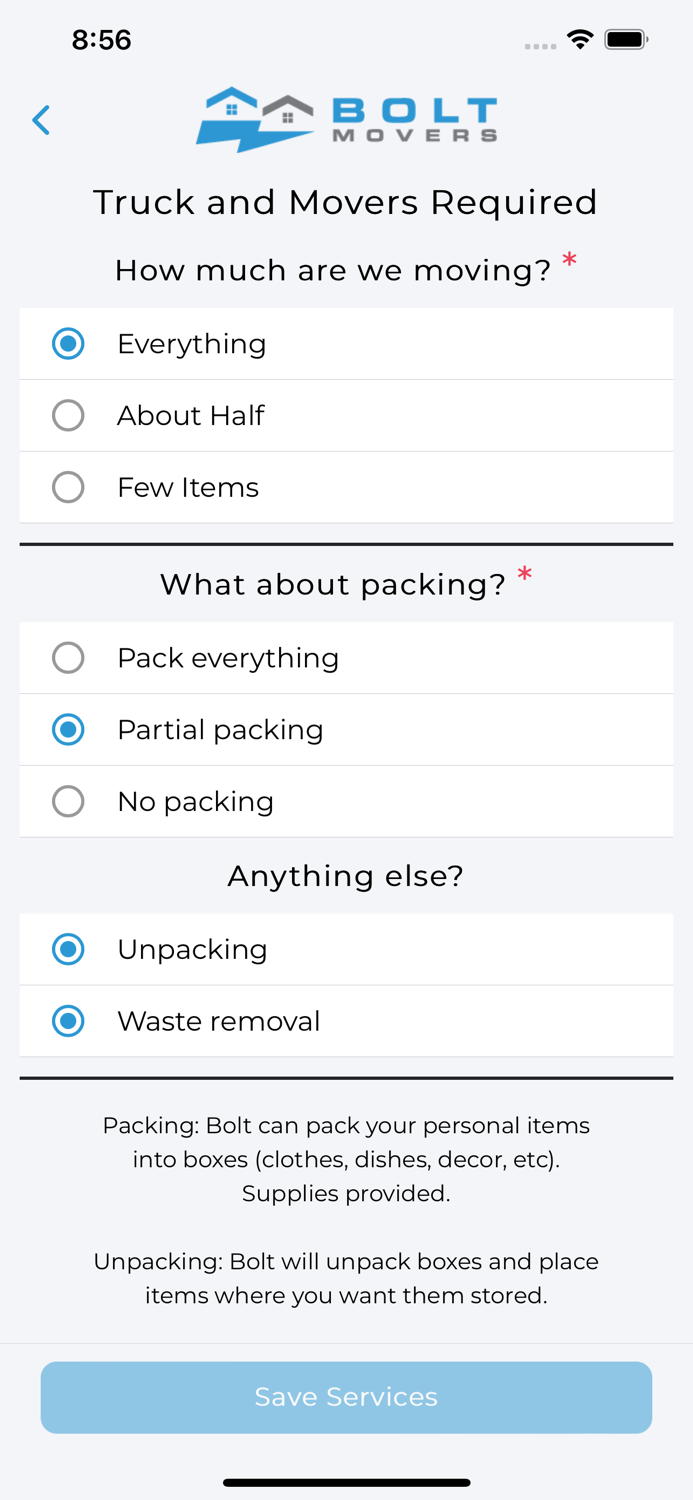Select Few Items radio button
The height and width of the screenshot is (1500, 693).
pyautogui.click(x=68, y=488)
